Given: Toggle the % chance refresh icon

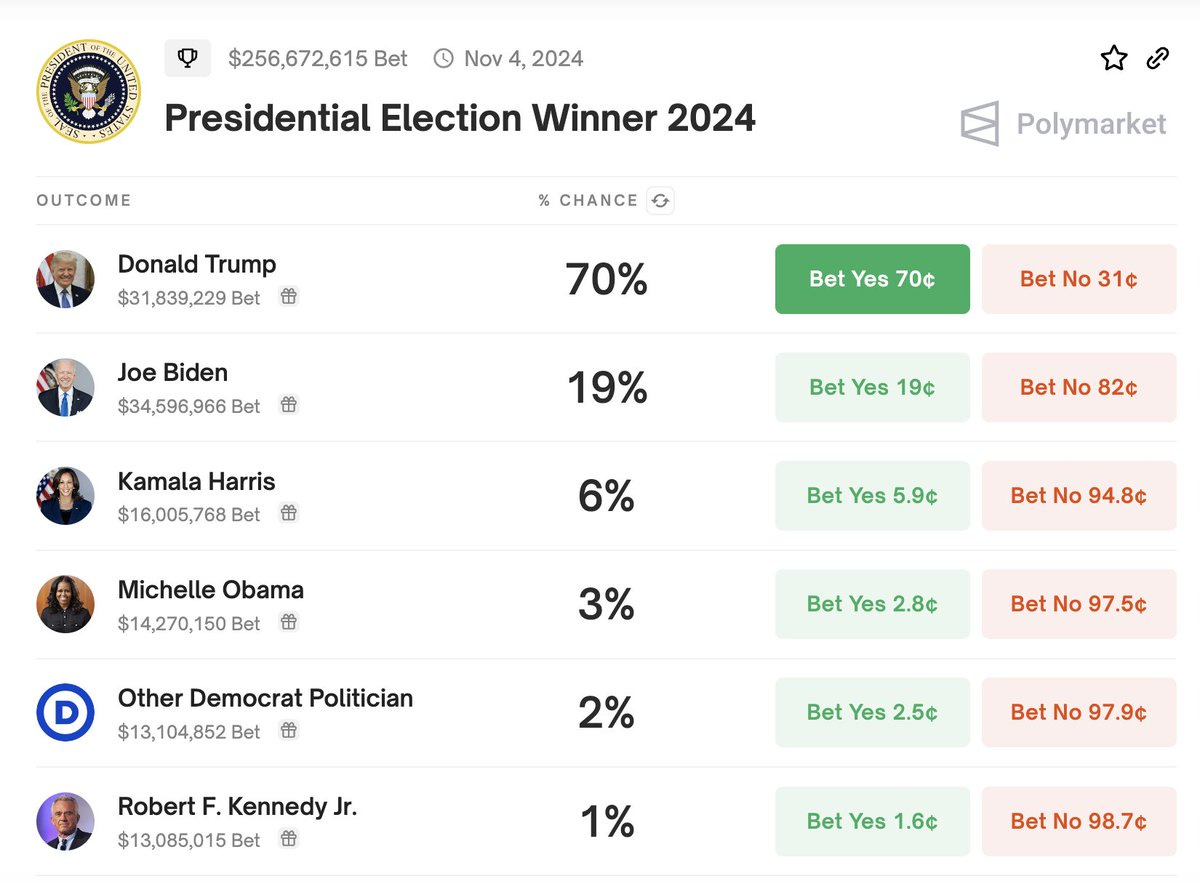Looking at the screenshot, I should [x=660, y=201].
